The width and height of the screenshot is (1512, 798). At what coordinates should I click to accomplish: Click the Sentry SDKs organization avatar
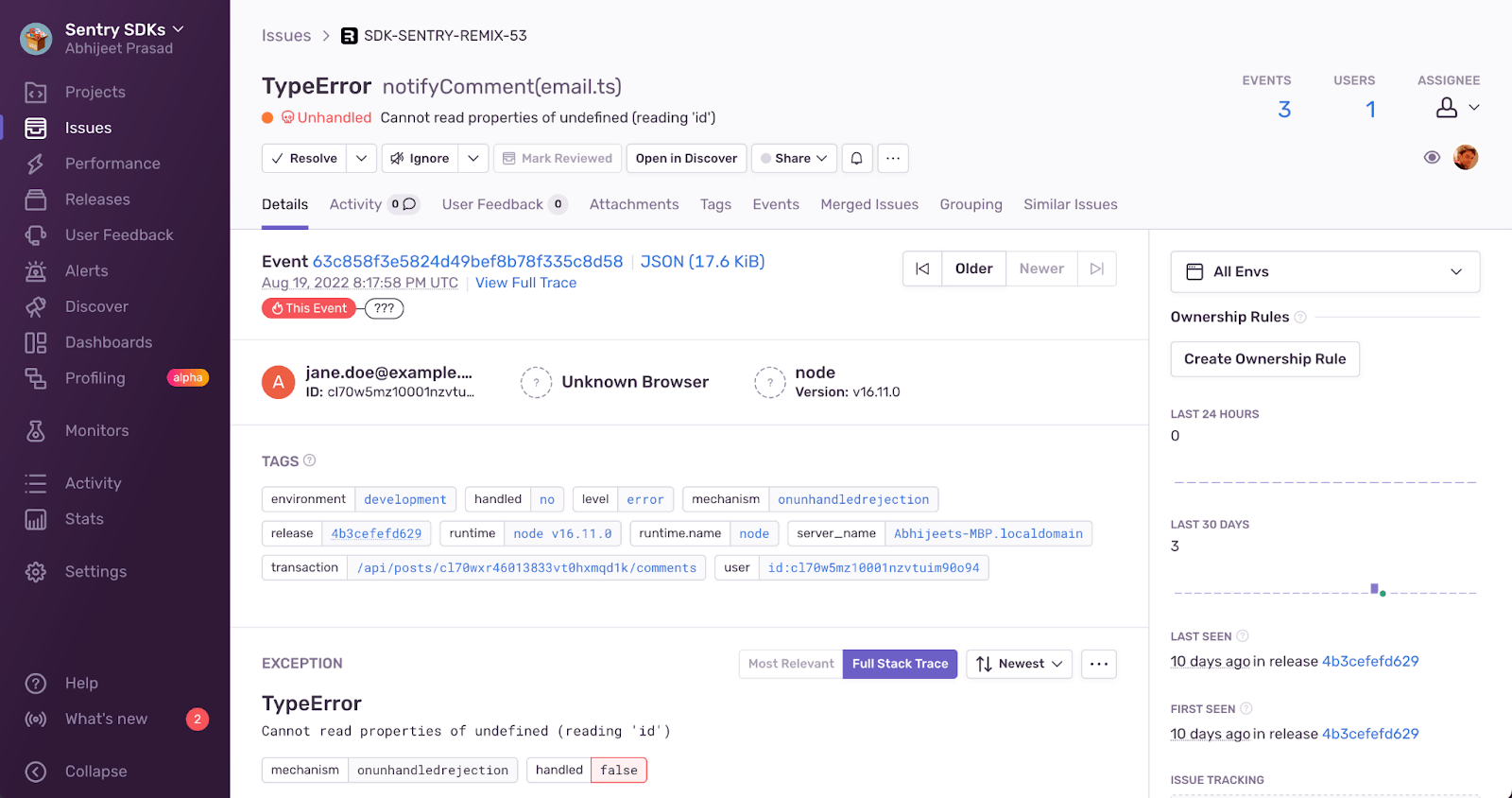coord(36,39)
